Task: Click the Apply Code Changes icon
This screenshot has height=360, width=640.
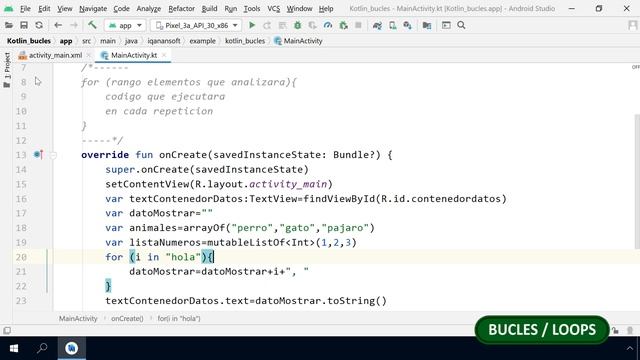Action: click(282, 25)
